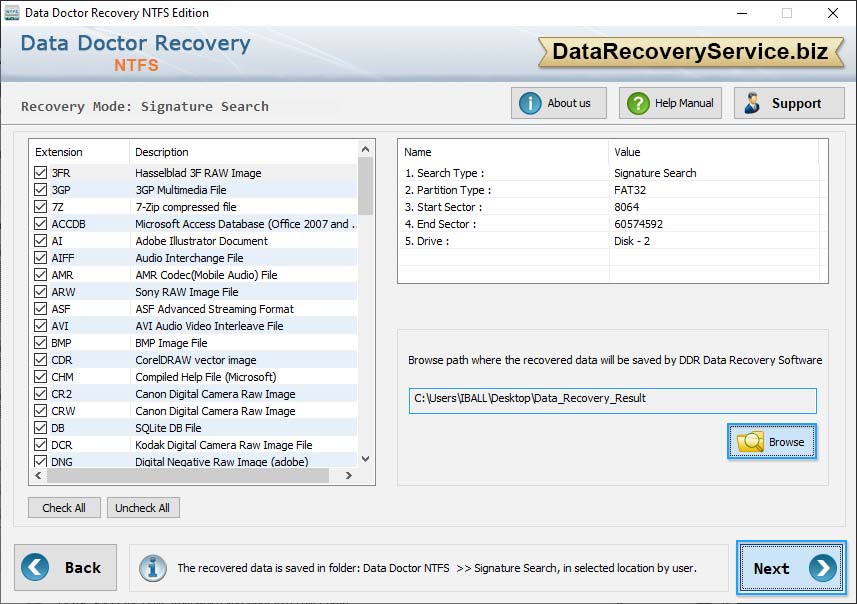This screenshot has width=857, height=604.
Task: Click the Browse folder magnifier icon
Action: coord(750,441)
